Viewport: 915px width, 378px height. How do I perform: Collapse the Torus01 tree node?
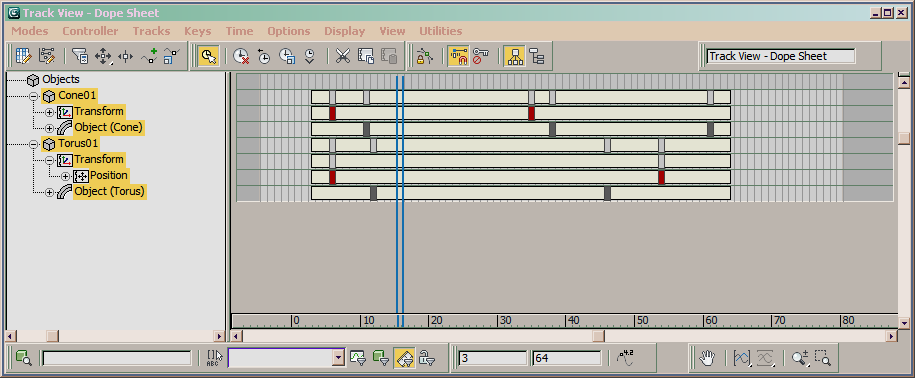click(33, 144)
